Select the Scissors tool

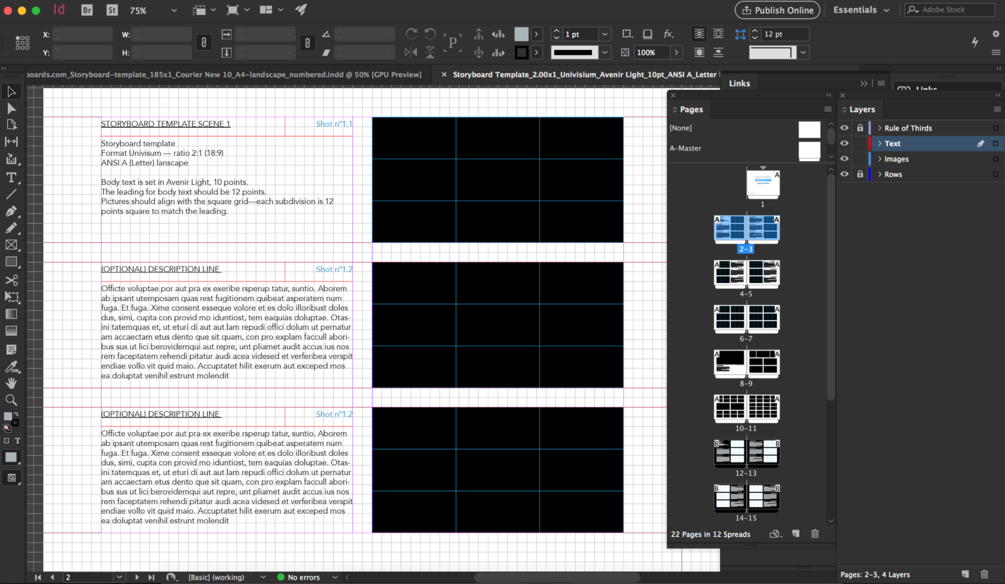[11, 280]
